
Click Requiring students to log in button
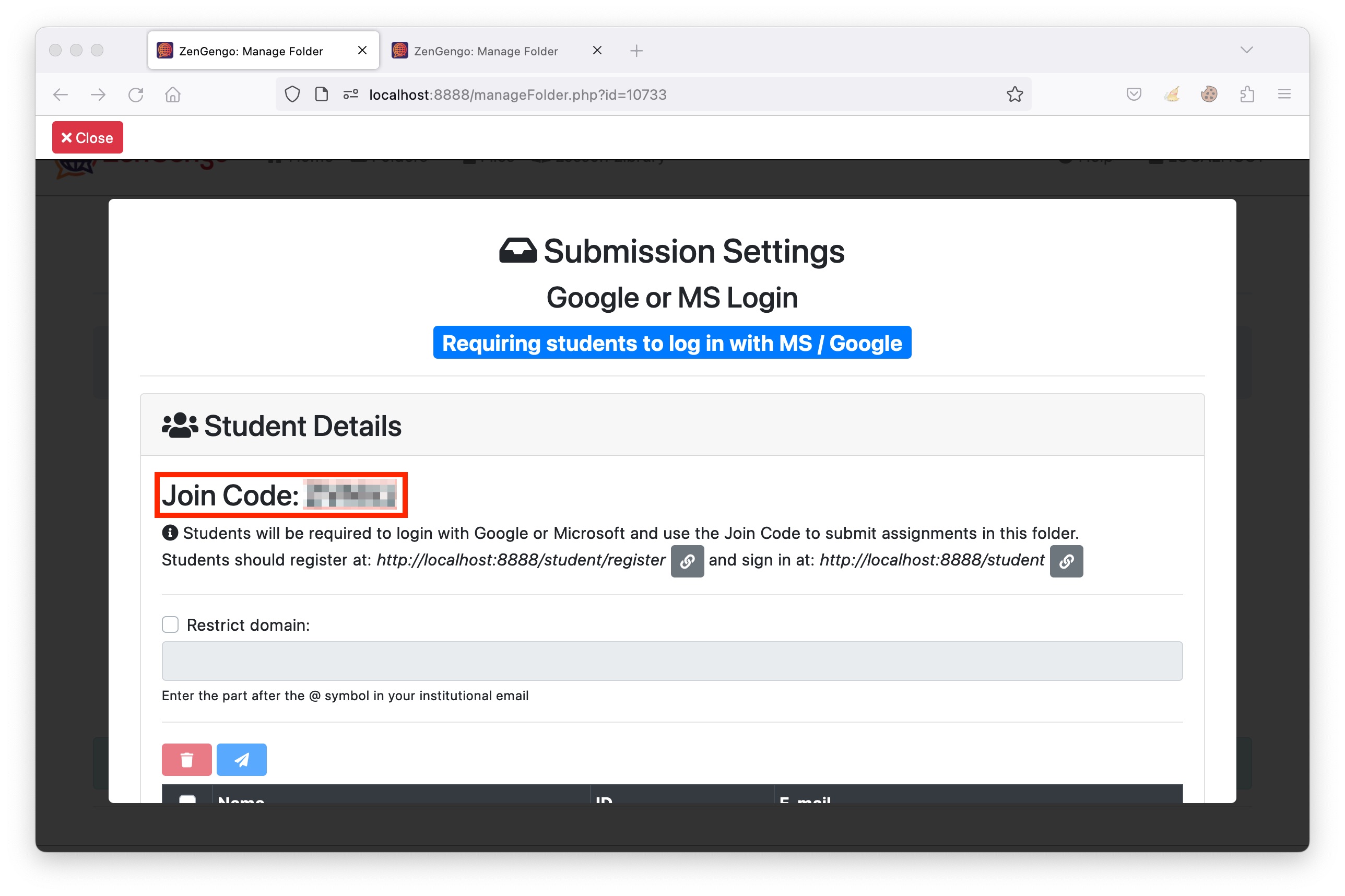coord(672,343)
